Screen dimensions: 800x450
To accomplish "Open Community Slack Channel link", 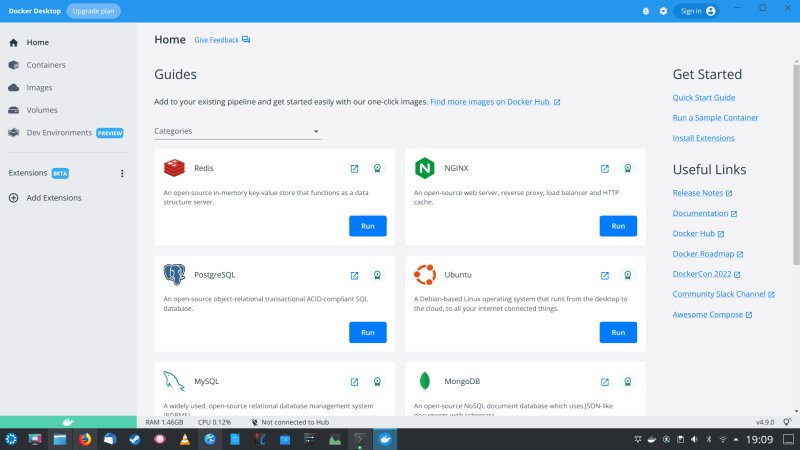I will coord(723,294).
